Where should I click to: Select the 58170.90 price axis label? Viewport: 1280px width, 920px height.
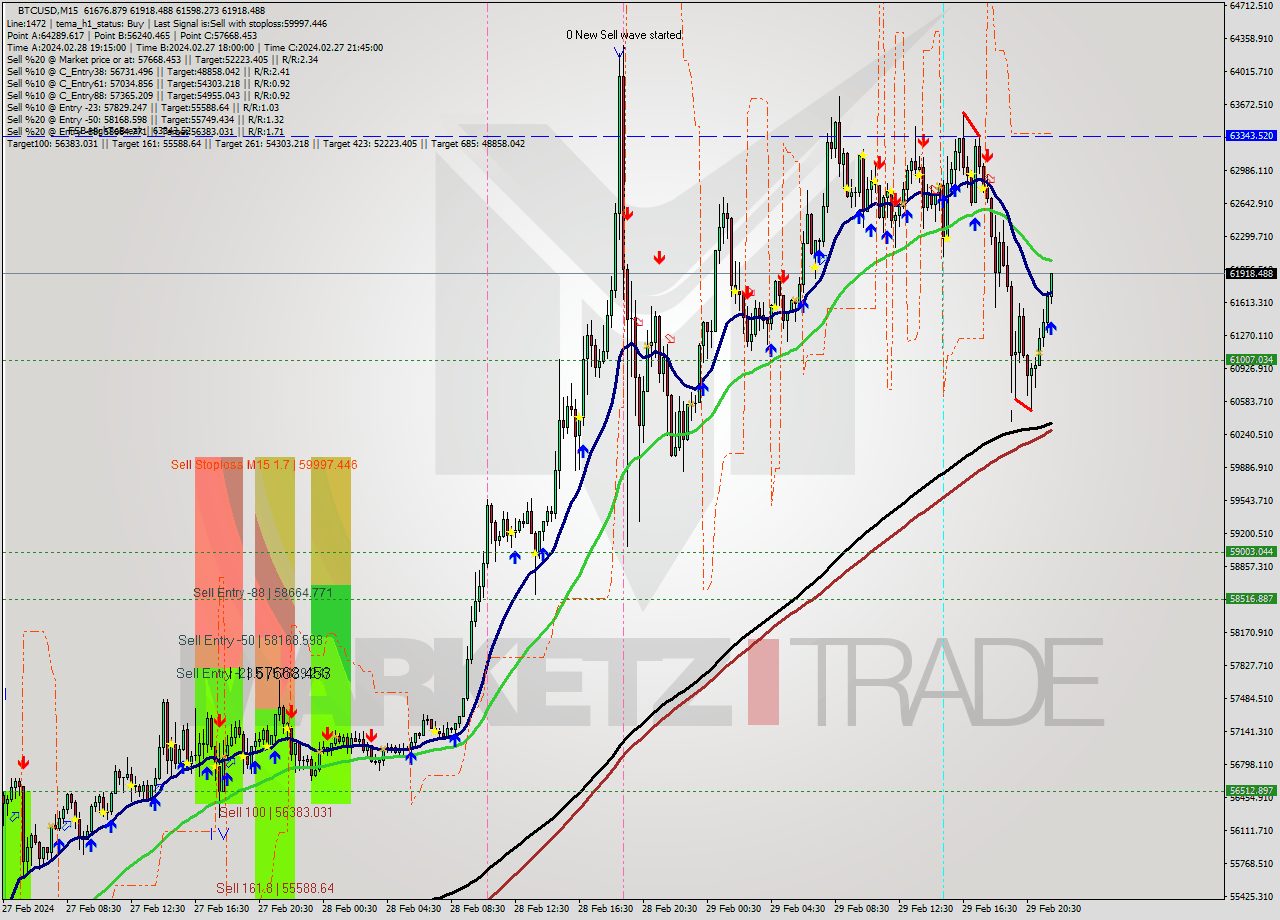coord(1250,632)
